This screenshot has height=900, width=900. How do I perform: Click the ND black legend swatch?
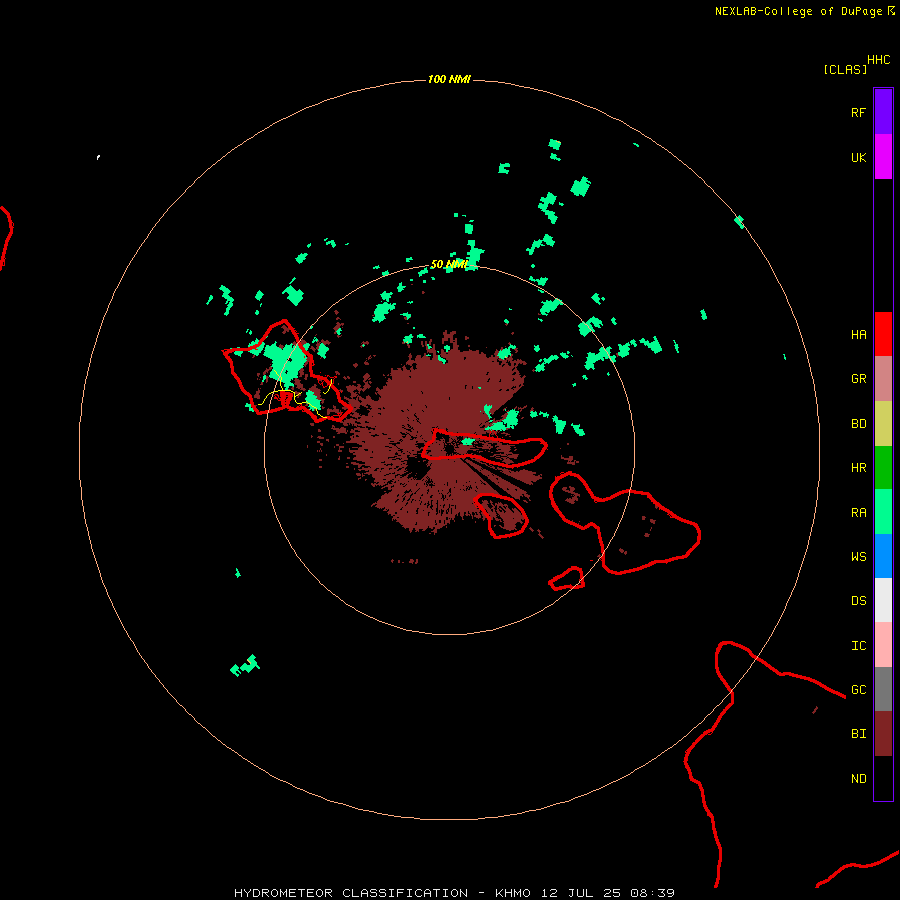[883, 778]
